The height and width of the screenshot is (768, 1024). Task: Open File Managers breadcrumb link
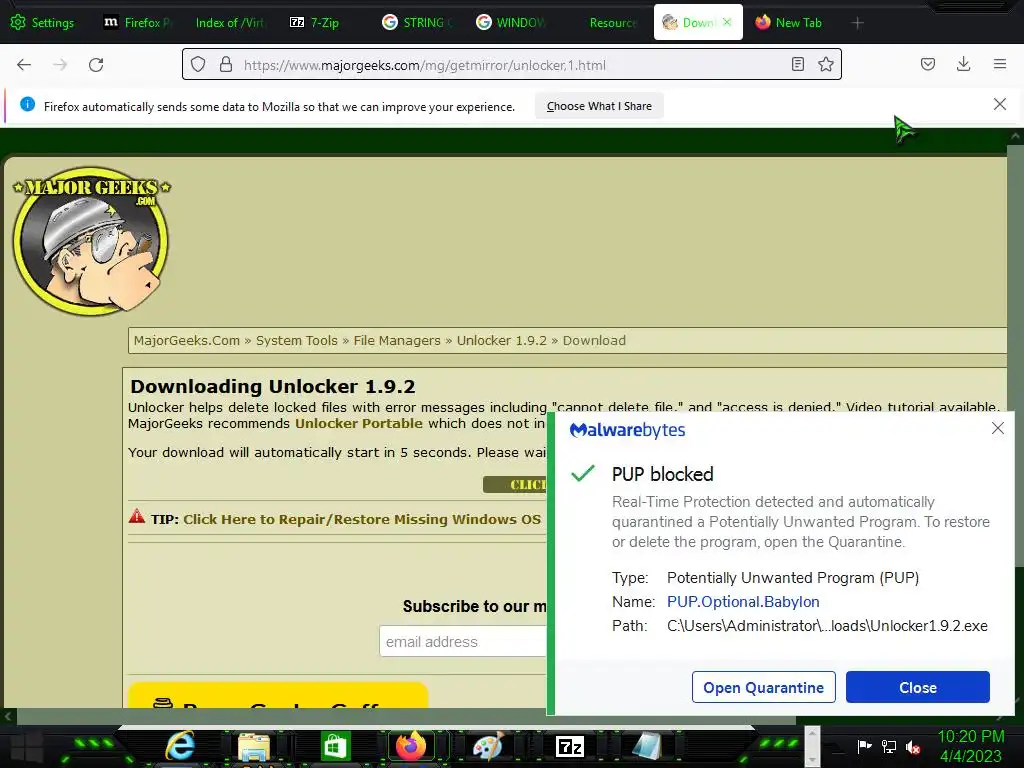pyautogui.click(x=397, y=340)
